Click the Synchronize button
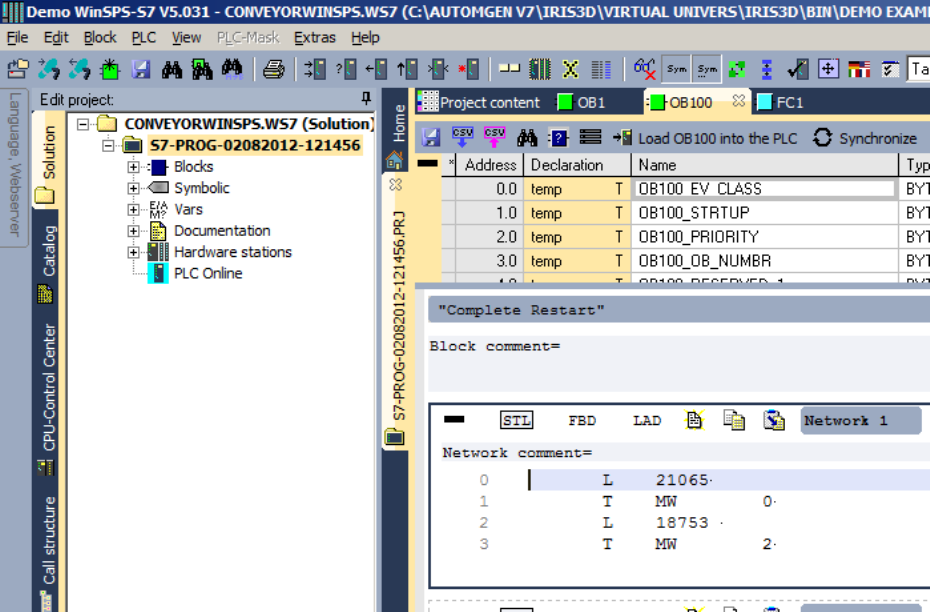Image resolution: width=930 pixels, height=612 pixels. pos(865,138)
